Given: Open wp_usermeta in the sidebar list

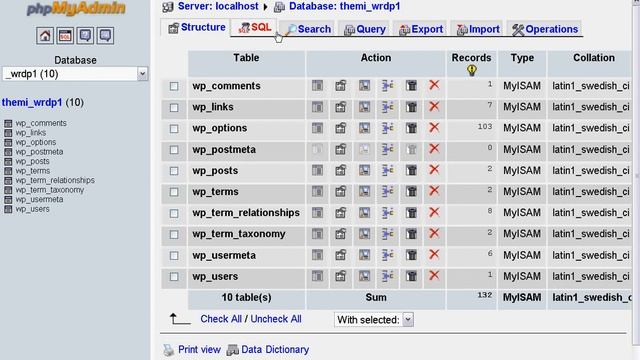Looking at the screenshot, I should [x=39, y=199].
